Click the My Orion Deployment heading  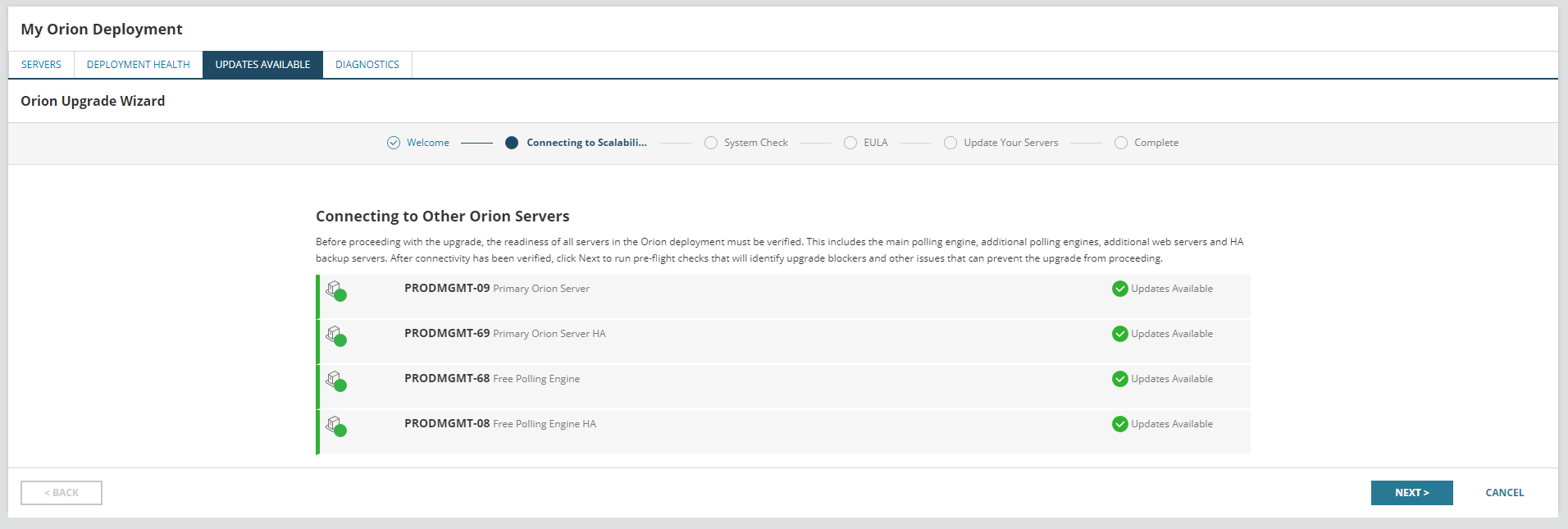click(102, 30)
